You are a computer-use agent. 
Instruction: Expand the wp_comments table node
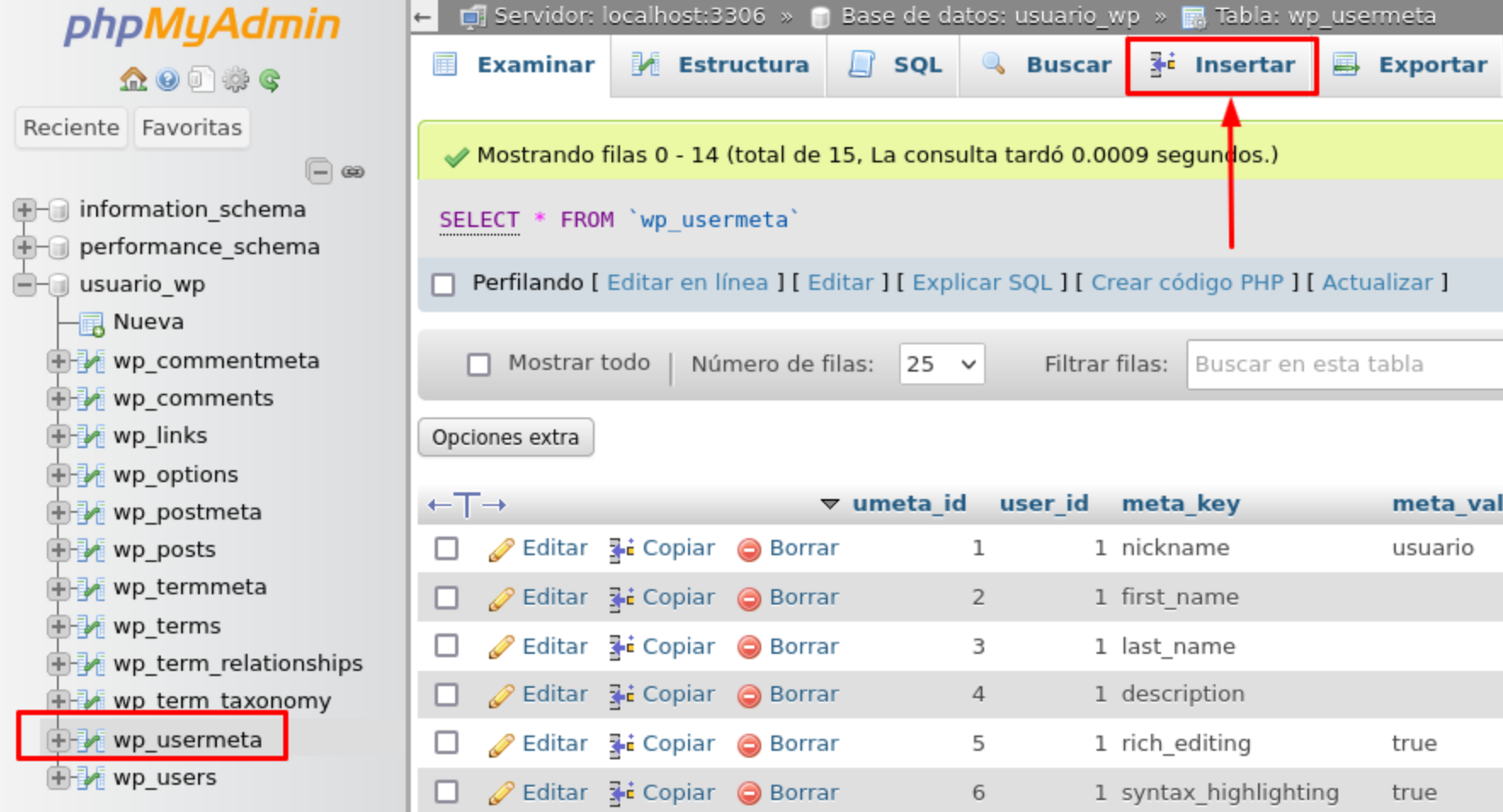click(x=58, y=398)
